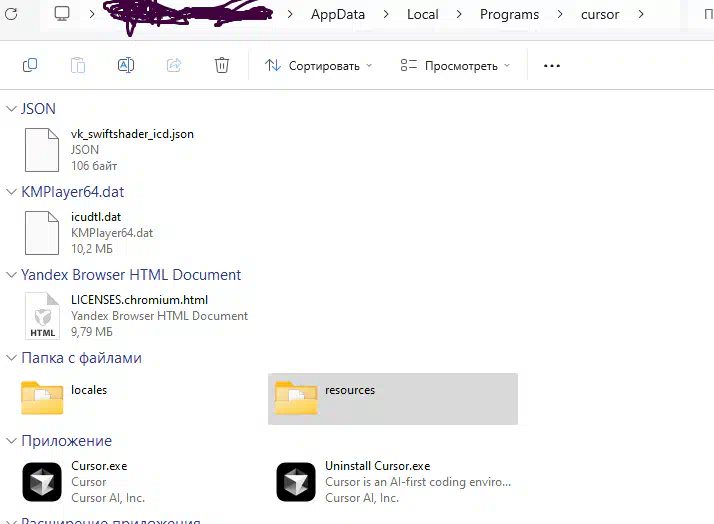The height and width of the screenshot is (524, 714).
Task: Click the icudtl.dat file name
Action: click(96, 217)
